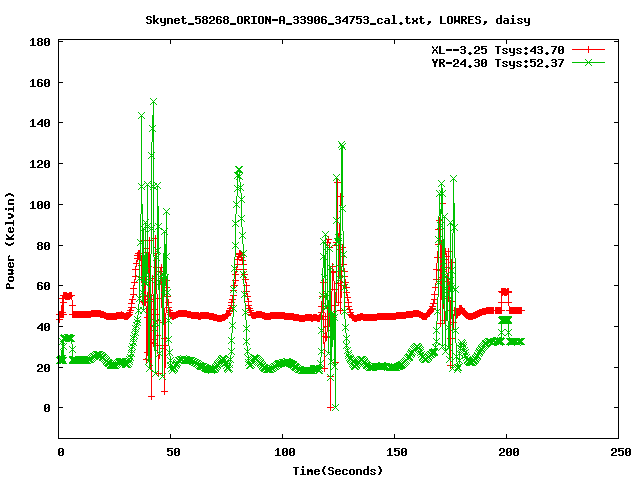Screen dimensions: 640x480
Task: Click the 180 tick label on y-axis
Action: (x=41, y=42)
